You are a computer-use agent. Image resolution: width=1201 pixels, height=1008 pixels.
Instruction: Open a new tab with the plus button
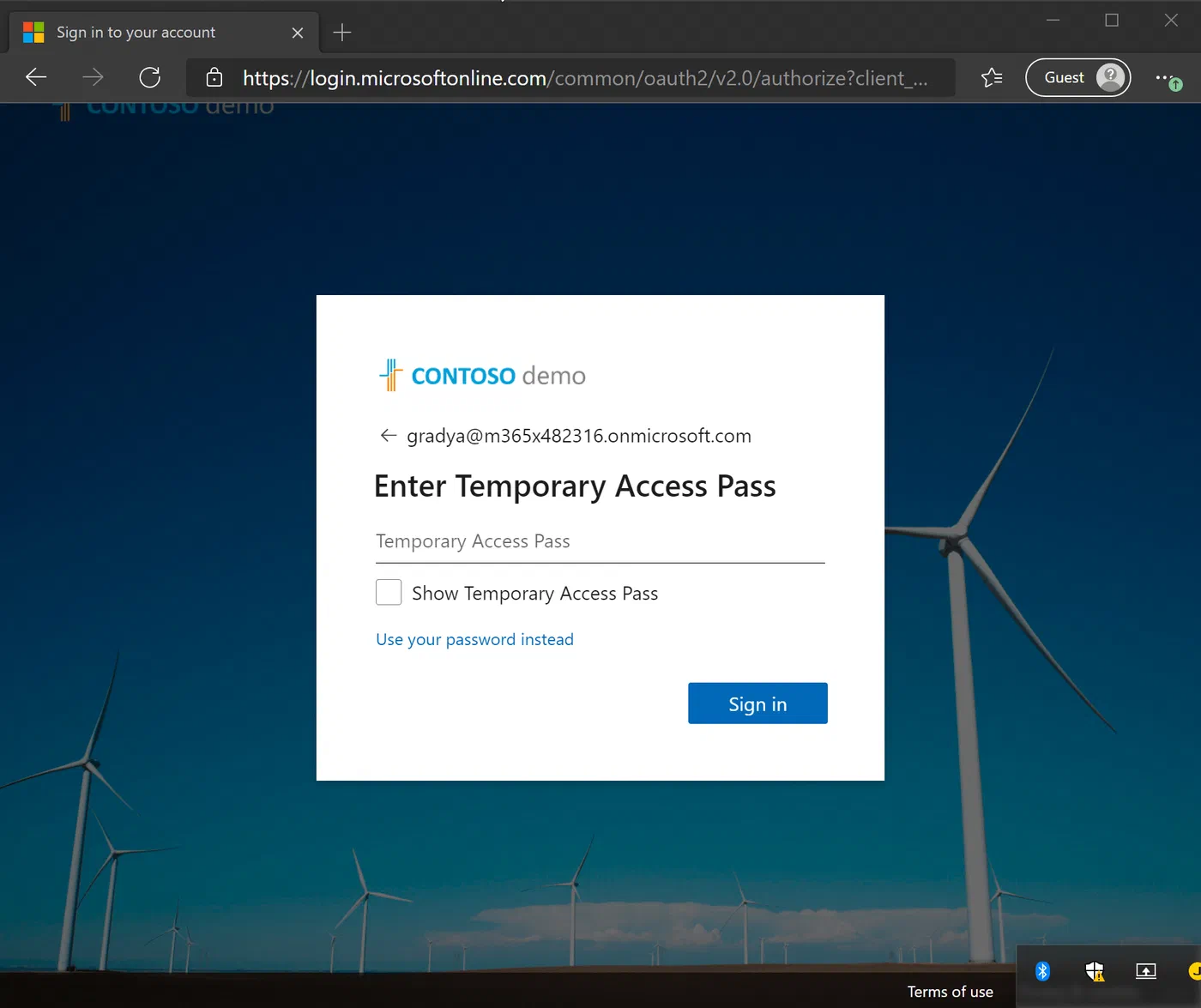point(342,33)
